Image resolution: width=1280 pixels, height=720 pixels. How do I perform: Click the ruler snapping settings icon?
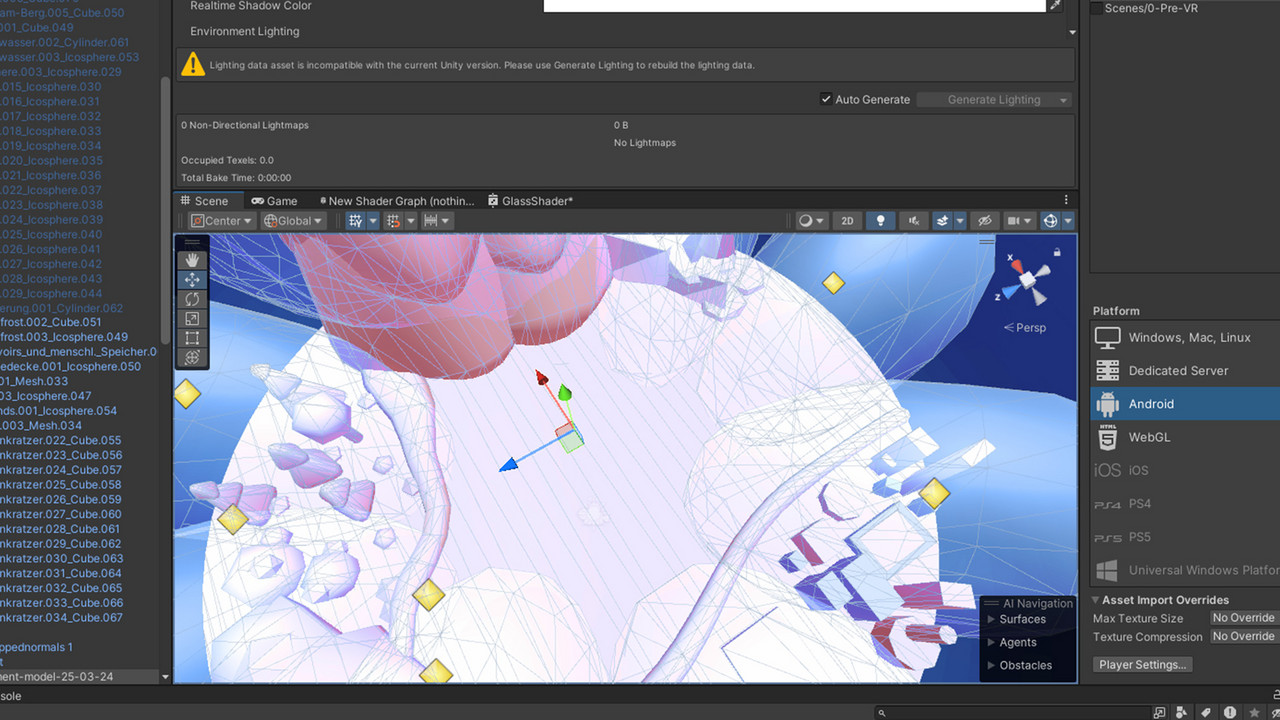pos(431,221)
